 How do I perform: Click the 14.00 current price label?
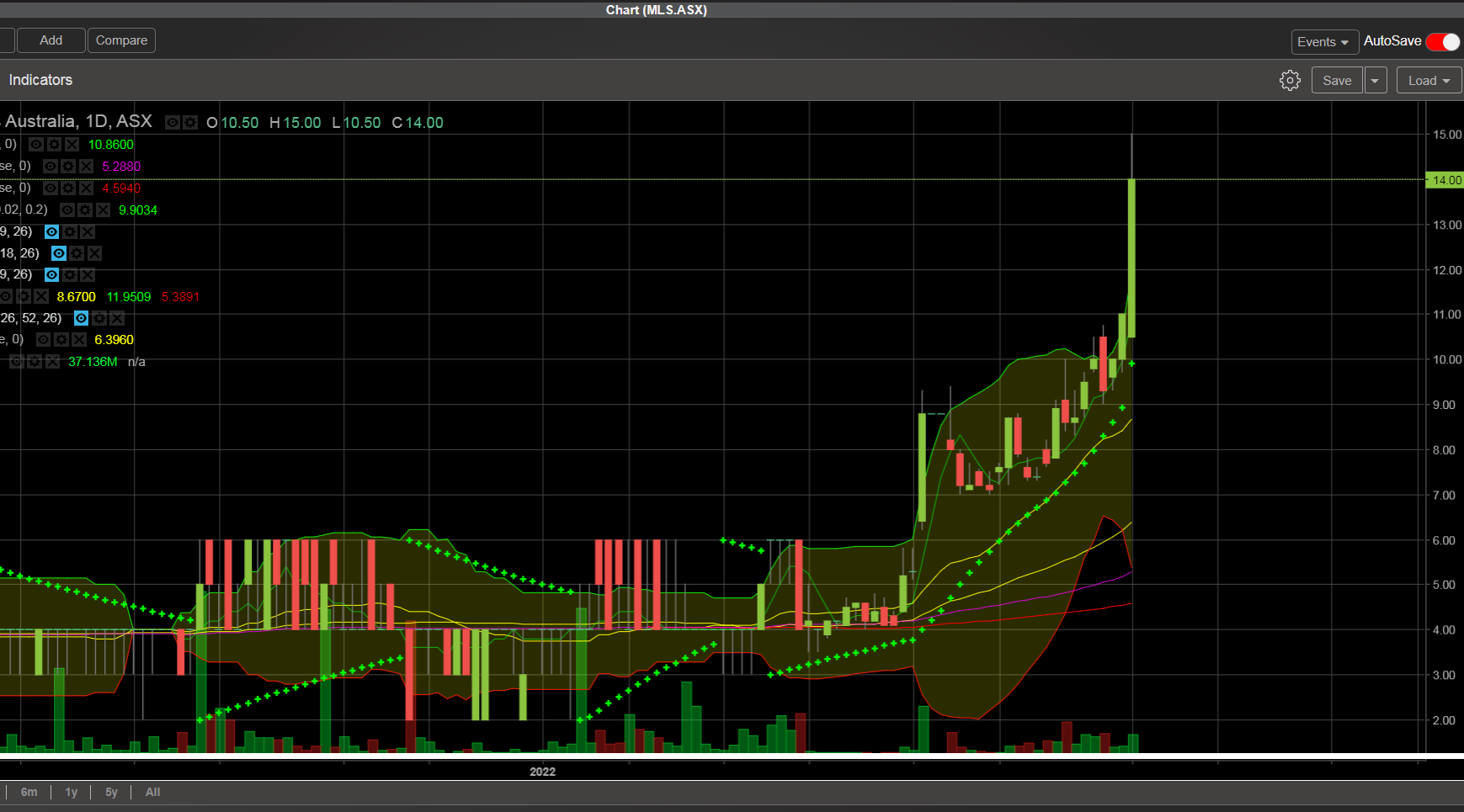[x=1445, y=180]
